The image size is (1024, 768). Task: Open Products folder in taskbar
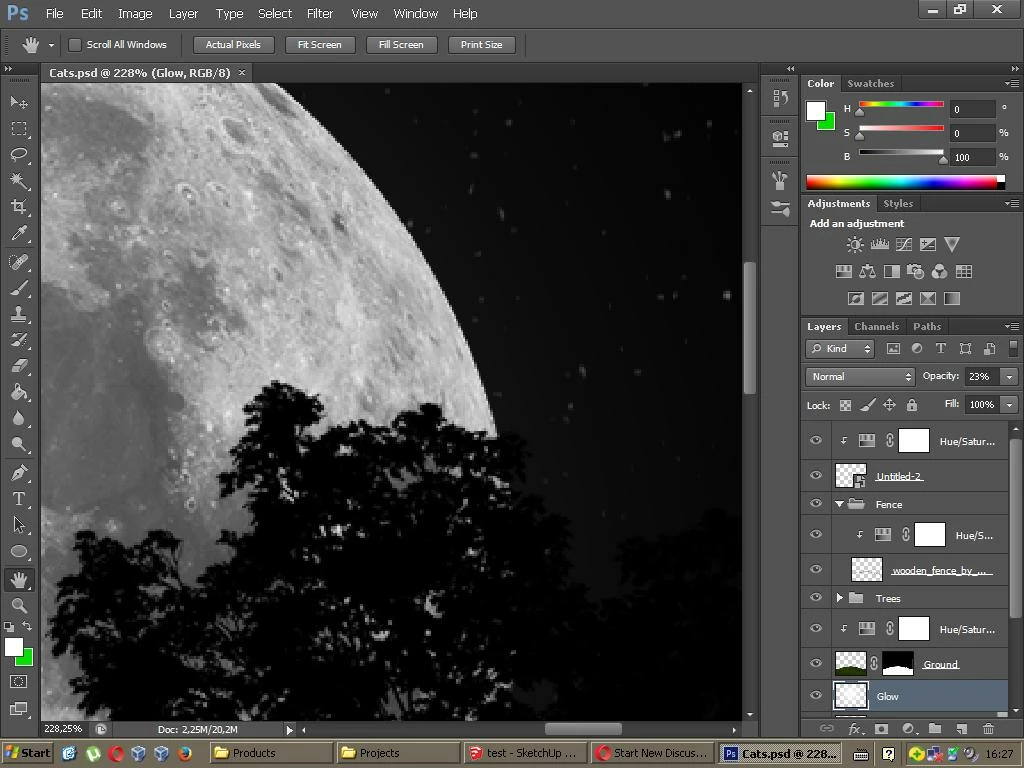[x=271, y=753]
